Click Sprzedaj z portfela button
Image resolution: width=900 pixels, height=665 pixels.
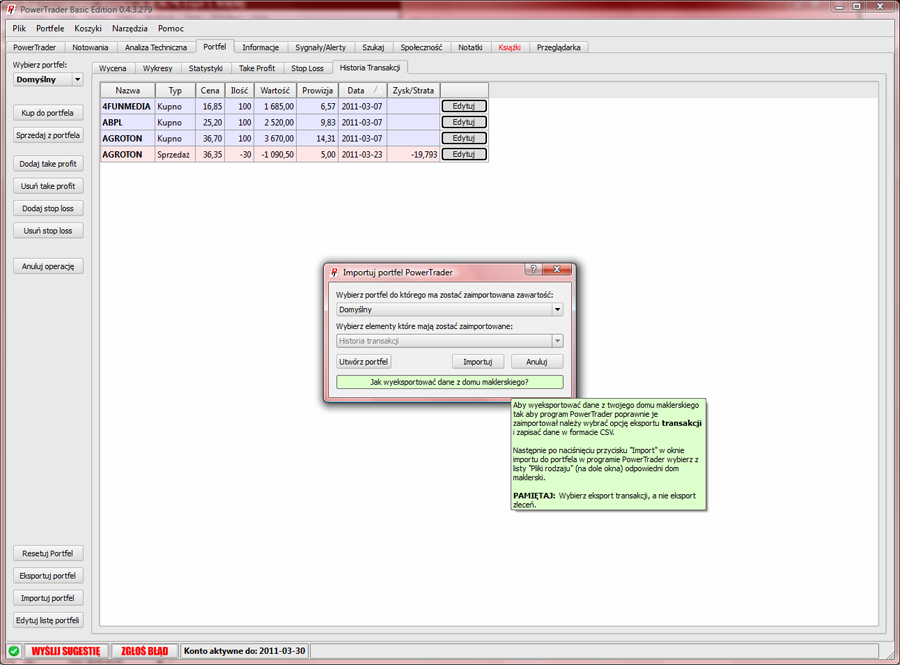click(48, 135)
